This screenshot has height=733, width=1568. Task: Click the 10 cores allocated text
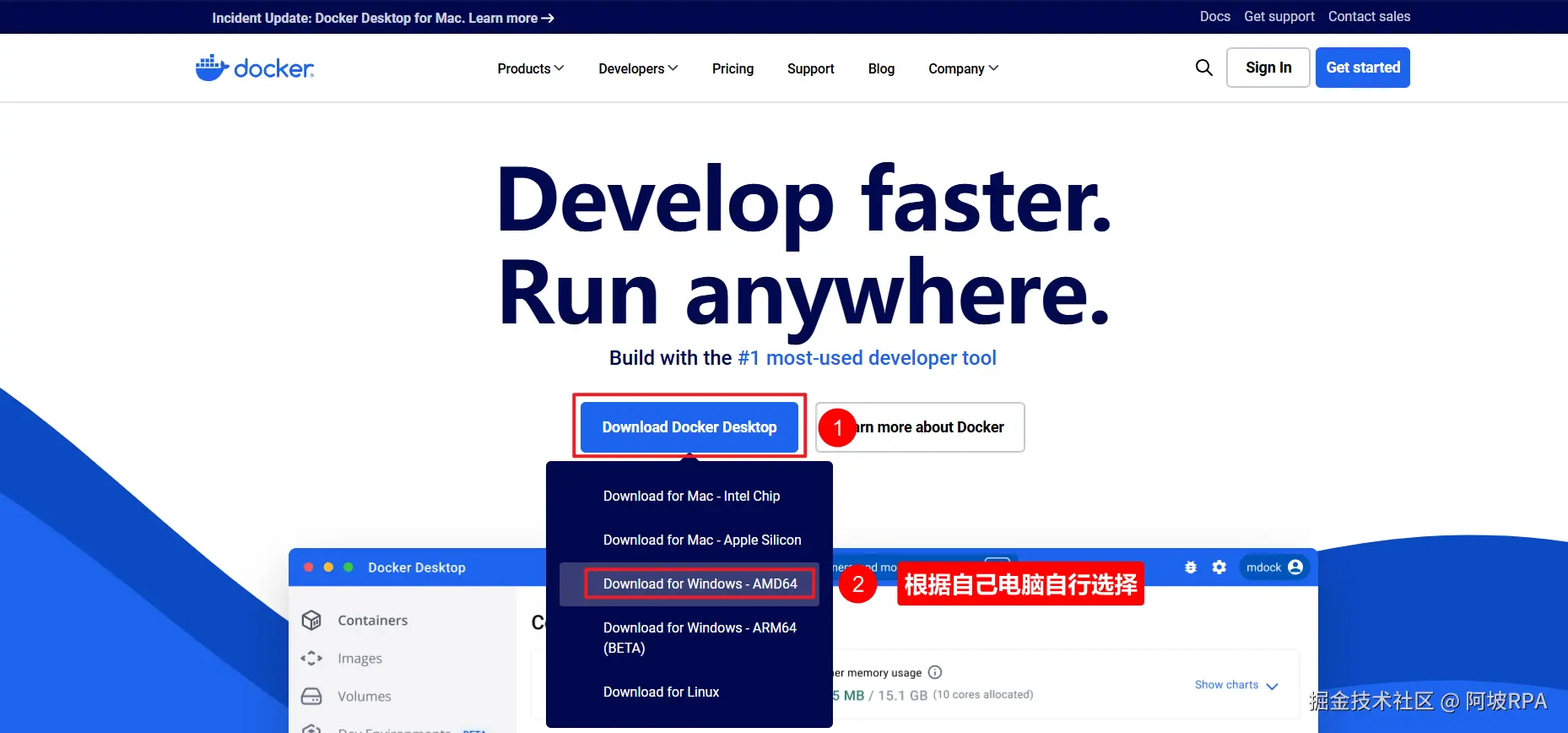(983, 694)
